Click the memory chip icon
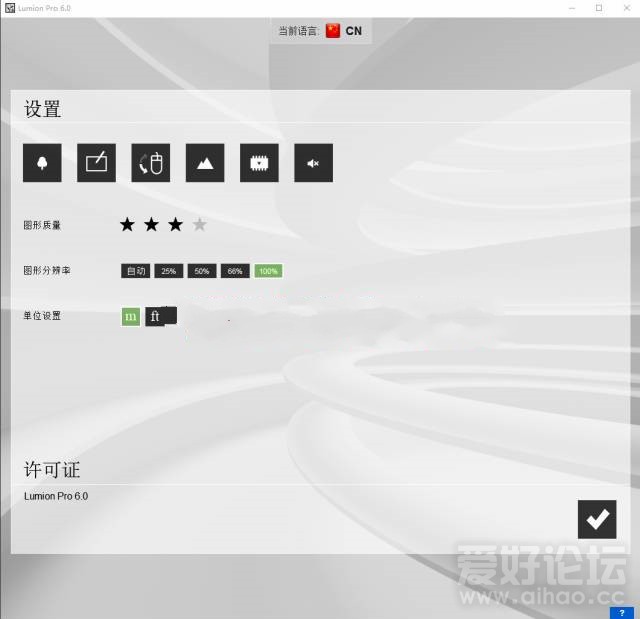The height and width of the screenshot is (619, 640). tap(259, 163)
